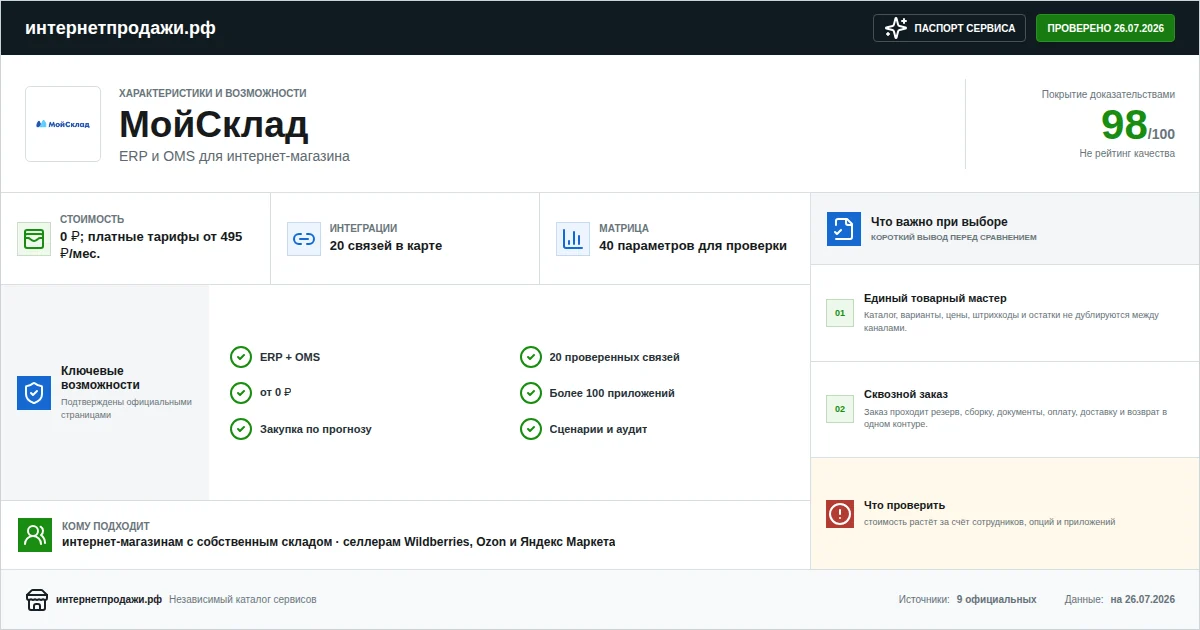The image size is (1200, 630).
Task: Click the checkmark beside Более 100 приложений
Action: tap(531, 393)
